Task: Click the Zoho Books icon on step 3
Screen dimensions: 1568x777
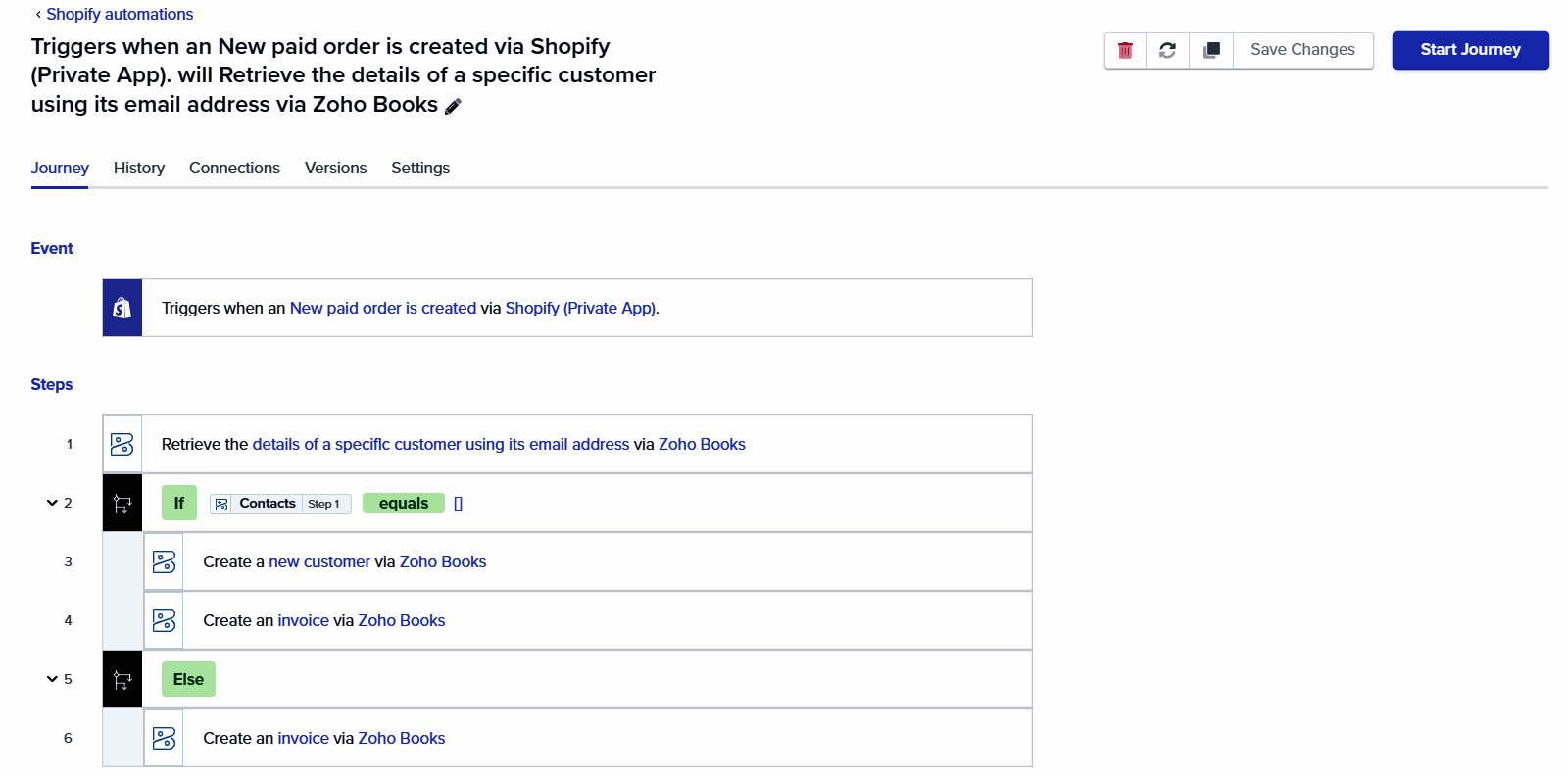Action: pyautogui.click(x=164, y=562)
